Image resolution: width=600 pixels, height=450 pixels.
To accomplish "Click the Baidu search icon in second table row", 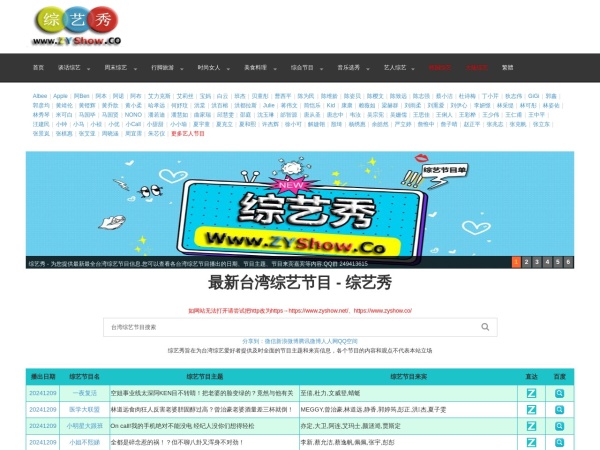I will (560, 409).
